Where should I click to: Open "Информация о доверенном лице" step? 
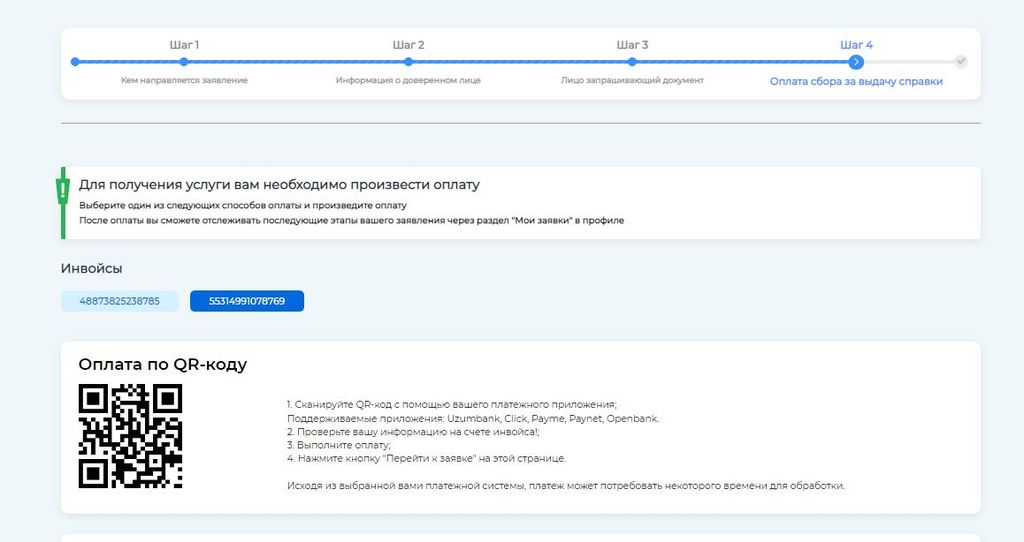click(408, 80)
